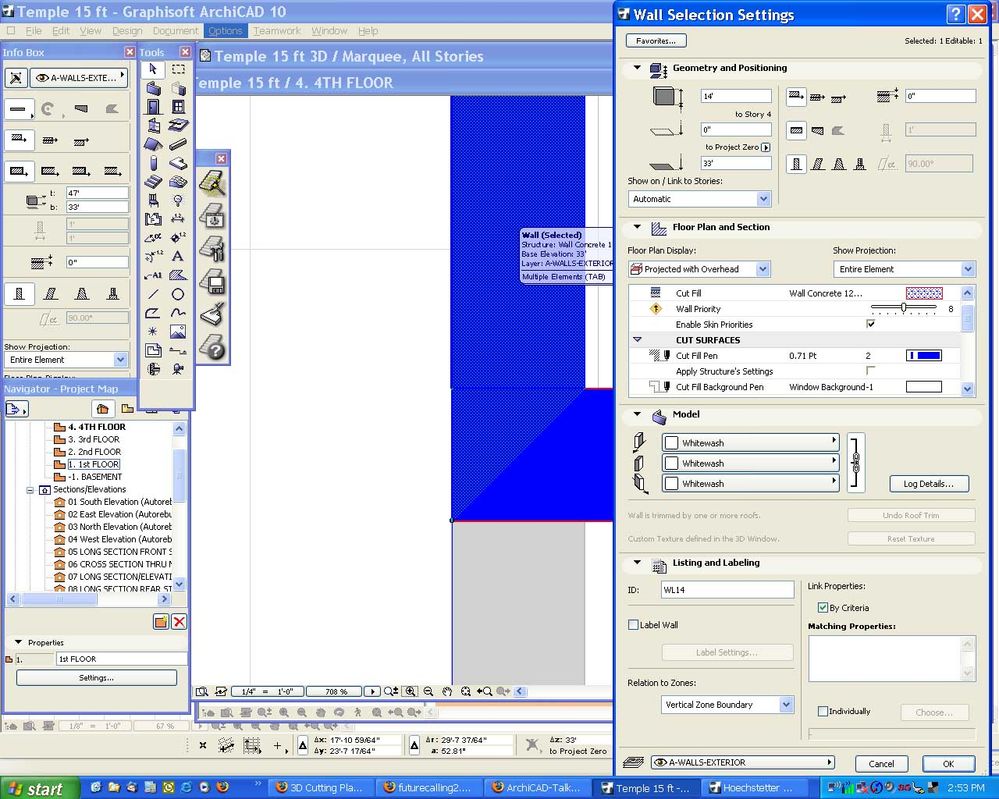
Task: Open the Projected with Overhead dropdown
Action: [764, 269]
